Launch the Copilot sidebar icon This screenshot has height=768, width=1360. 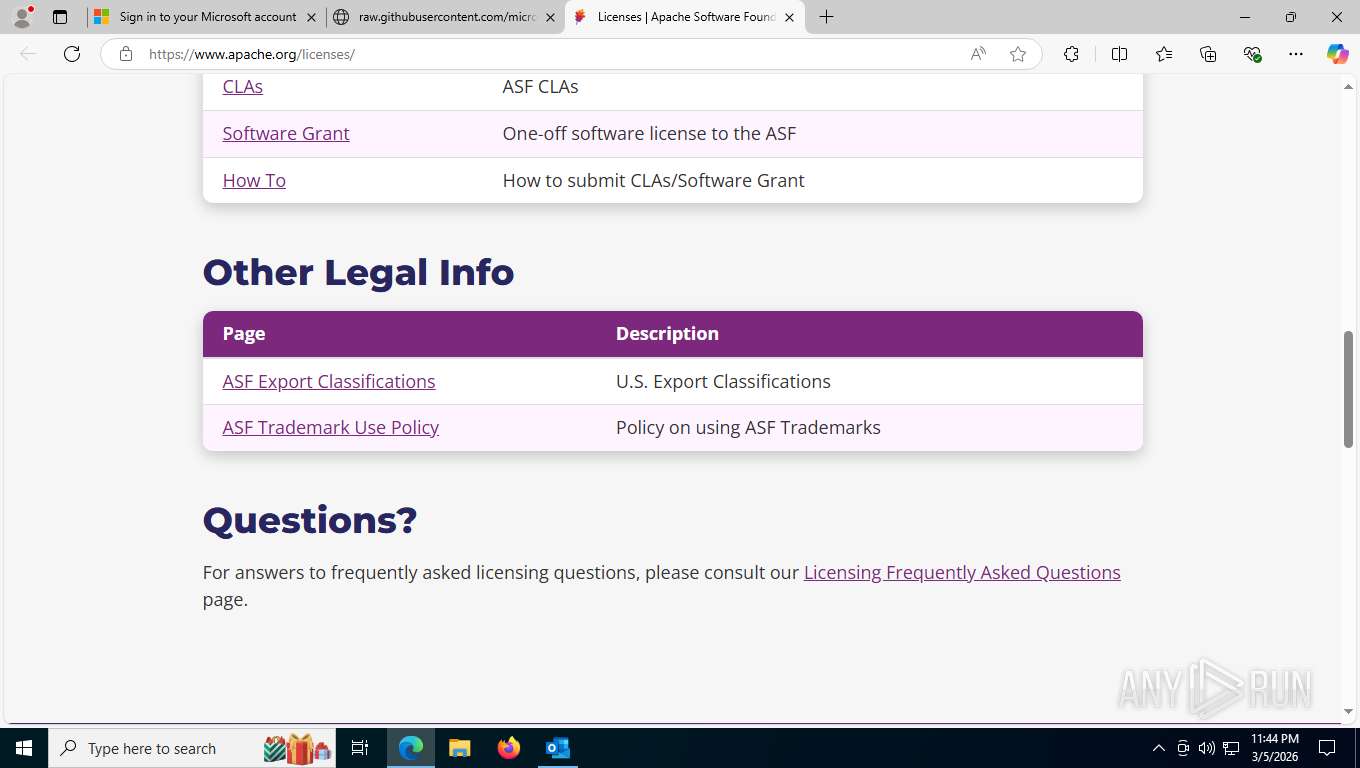tap(1338, 54)
